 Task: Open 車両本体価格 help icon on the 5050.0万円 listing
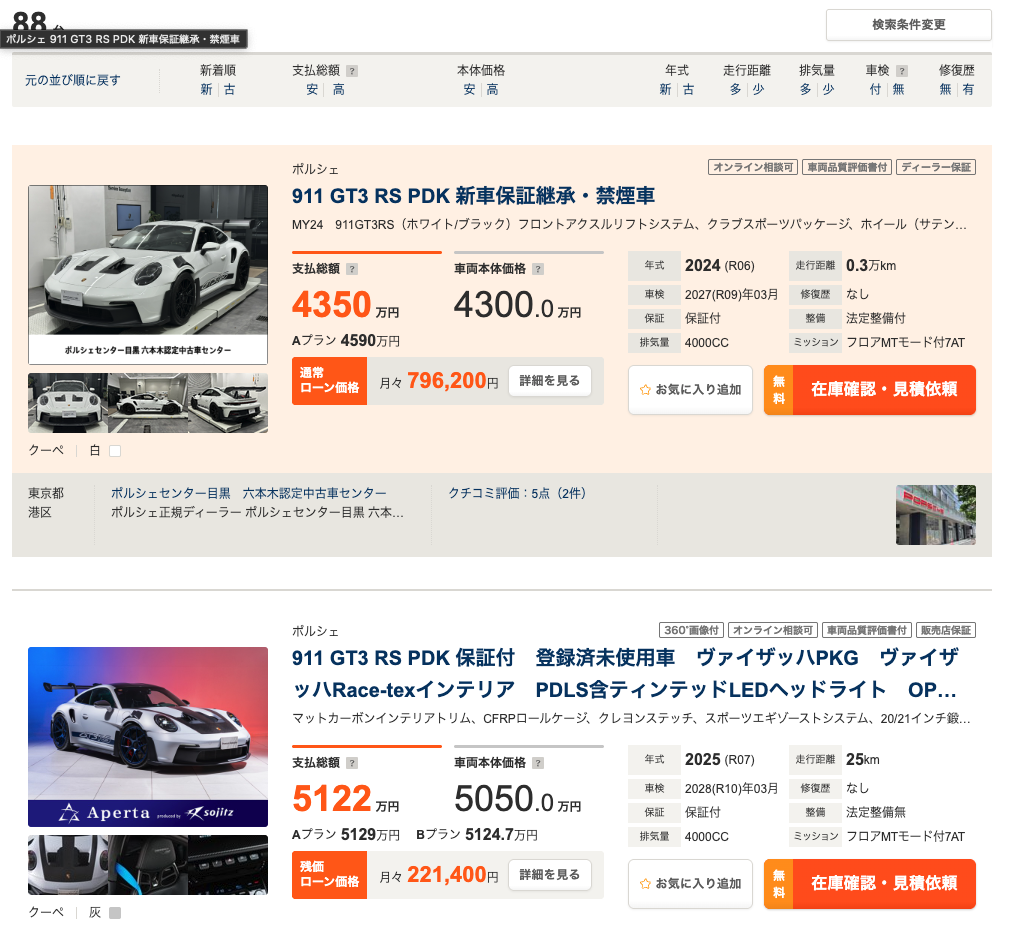point(538,763)
